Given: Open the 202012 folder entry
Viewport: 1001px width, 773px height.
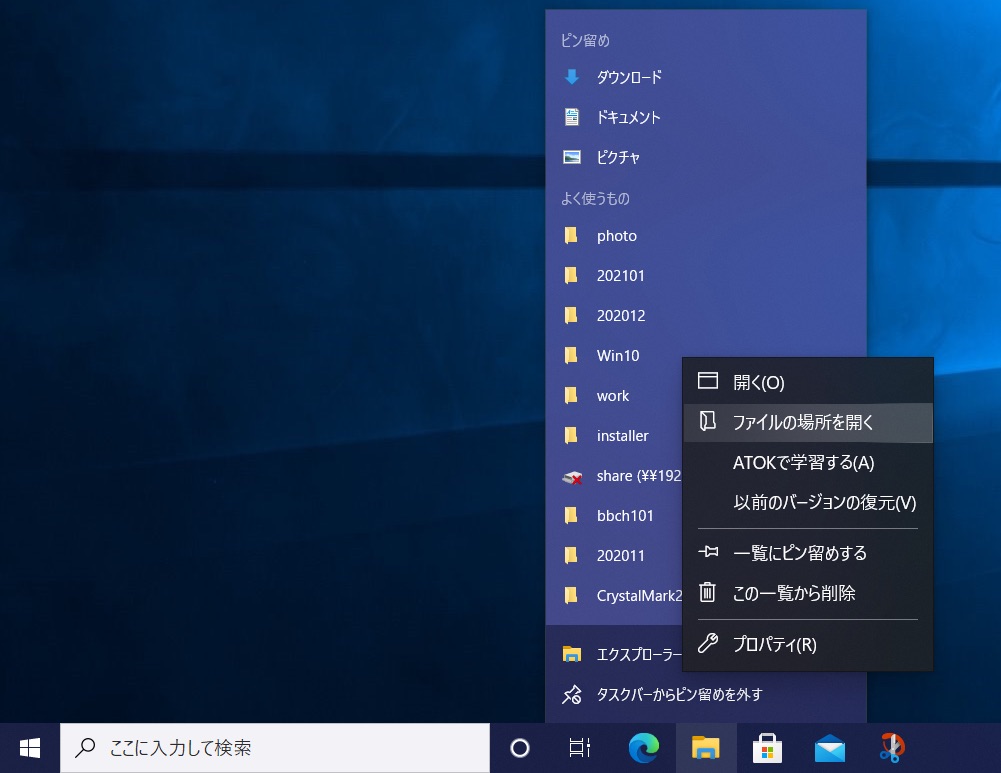Looking at the screenshot, I should click(706, 315).
